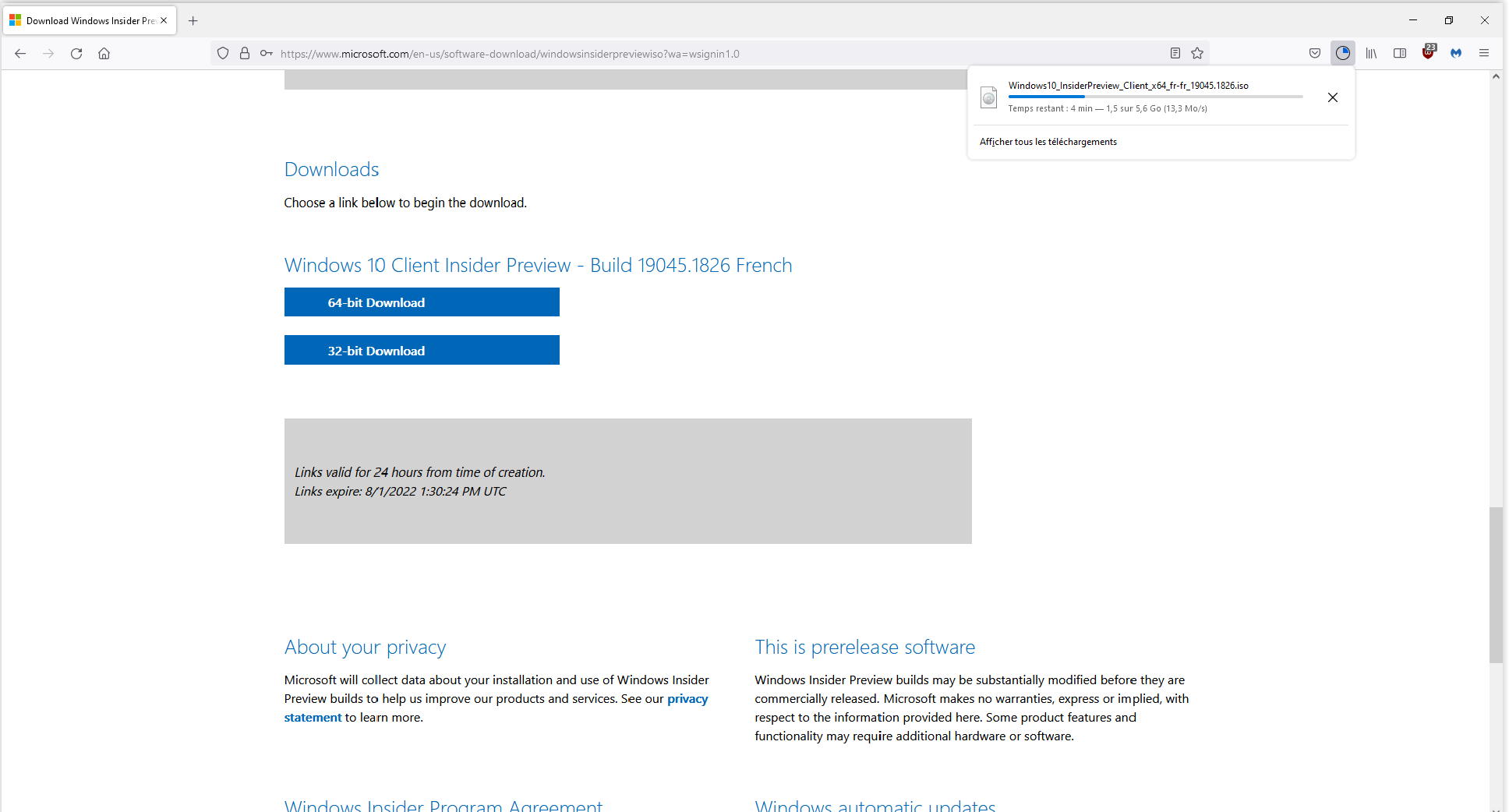Open a new browser tab
Image resolution: width=1509 pixels, height=812 pixels.
pos(193,21)
